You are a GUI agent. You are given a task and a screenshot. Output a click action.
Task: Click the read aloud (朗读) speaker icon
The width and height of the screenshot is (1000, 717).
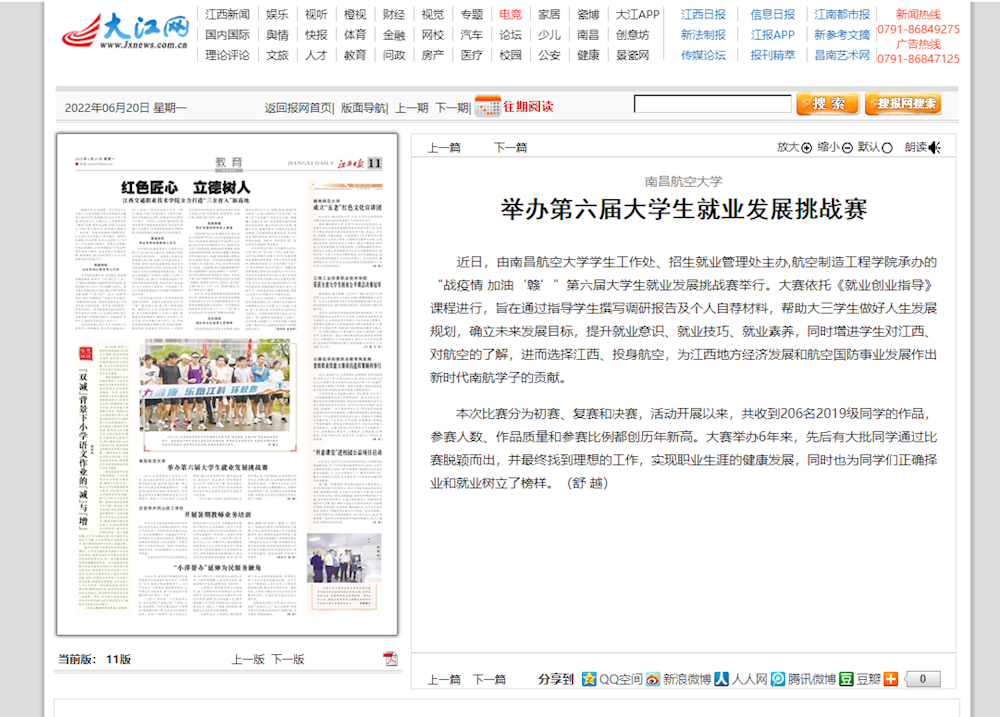[x=934, y=148]
